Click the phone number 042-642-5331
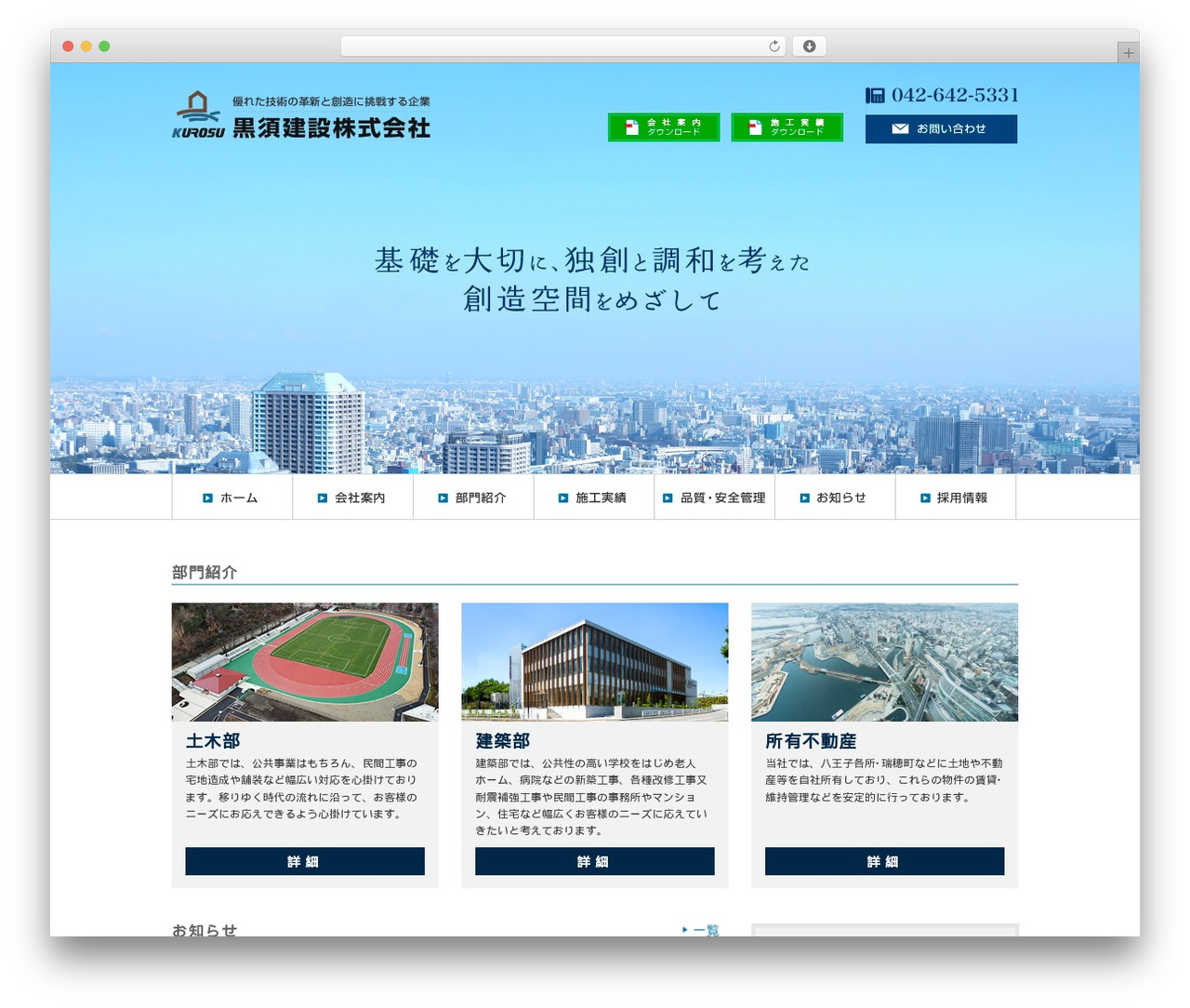 [955, 95]
